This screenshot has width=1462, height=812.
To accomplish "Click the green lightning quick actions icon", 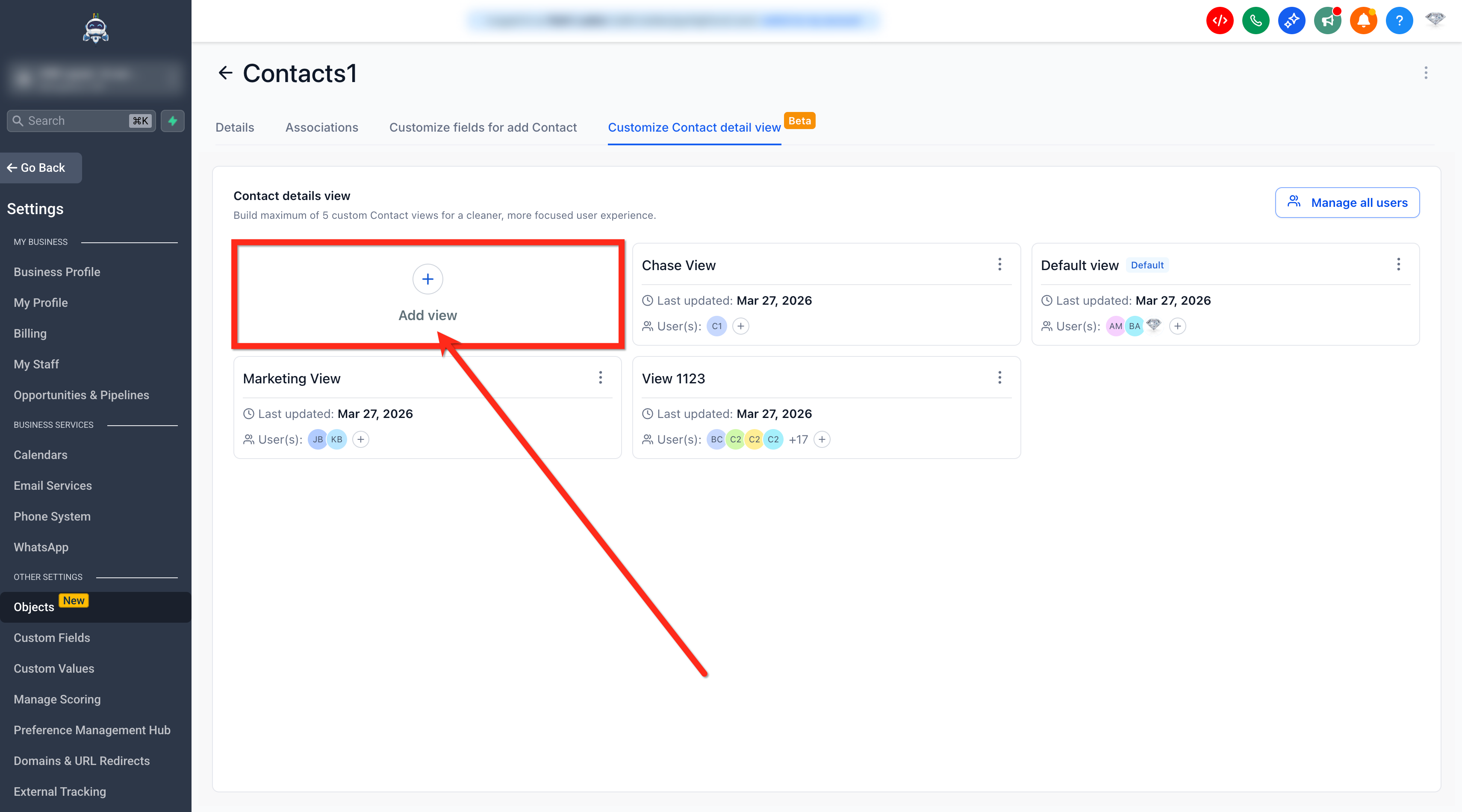I will (173, 121).
